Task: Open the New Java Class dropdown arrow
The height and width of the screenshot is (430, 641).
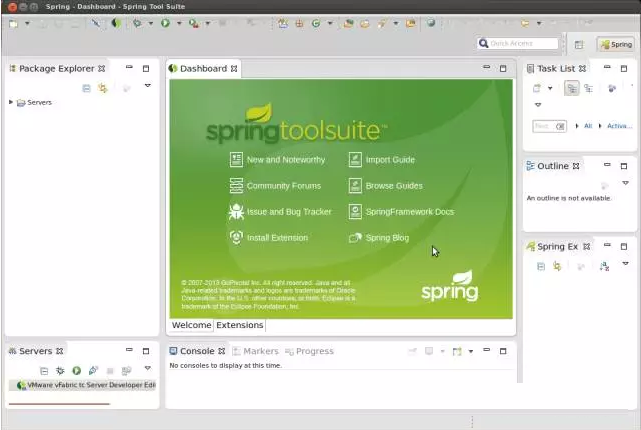Action: pyautogui.click(x=329, y=24)
